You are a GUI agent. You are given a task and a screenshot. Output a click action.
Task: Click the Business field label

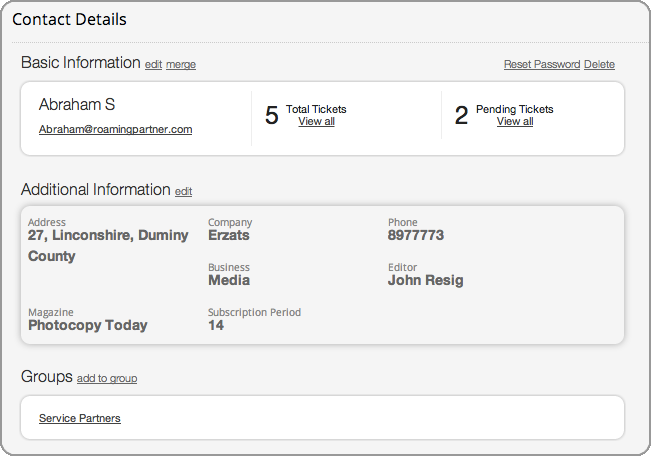tap(229, 267)
